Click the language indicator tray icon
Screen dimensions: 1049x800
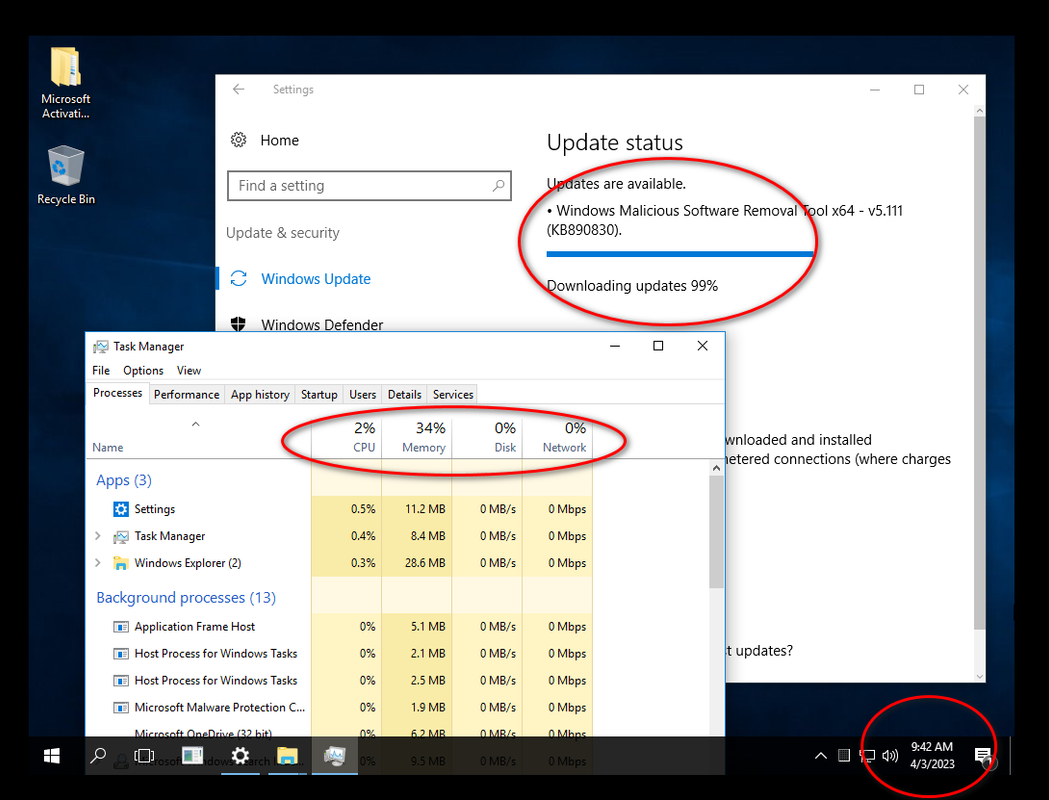click(844, 756)
